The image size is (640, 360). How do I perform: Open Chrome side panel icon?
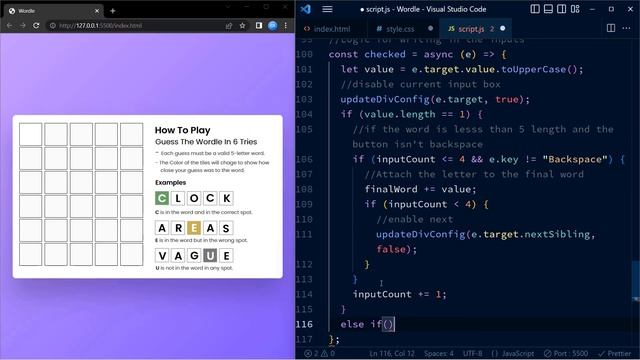tap(259, 25)
